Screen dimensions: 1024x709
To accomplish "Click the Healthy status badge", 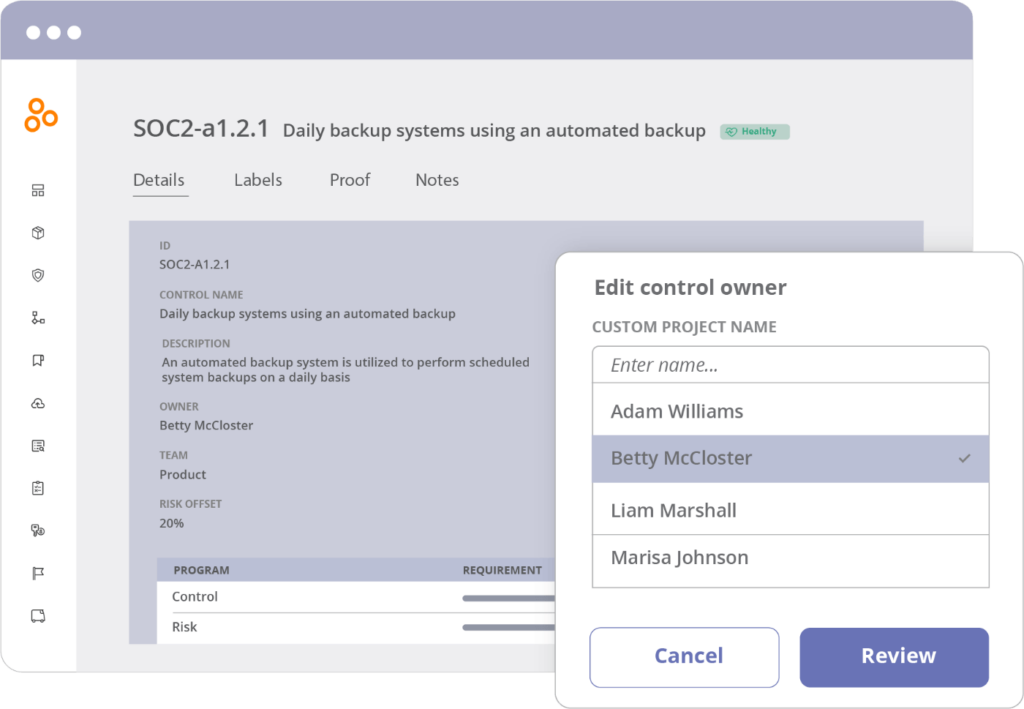I will point(755,131).
